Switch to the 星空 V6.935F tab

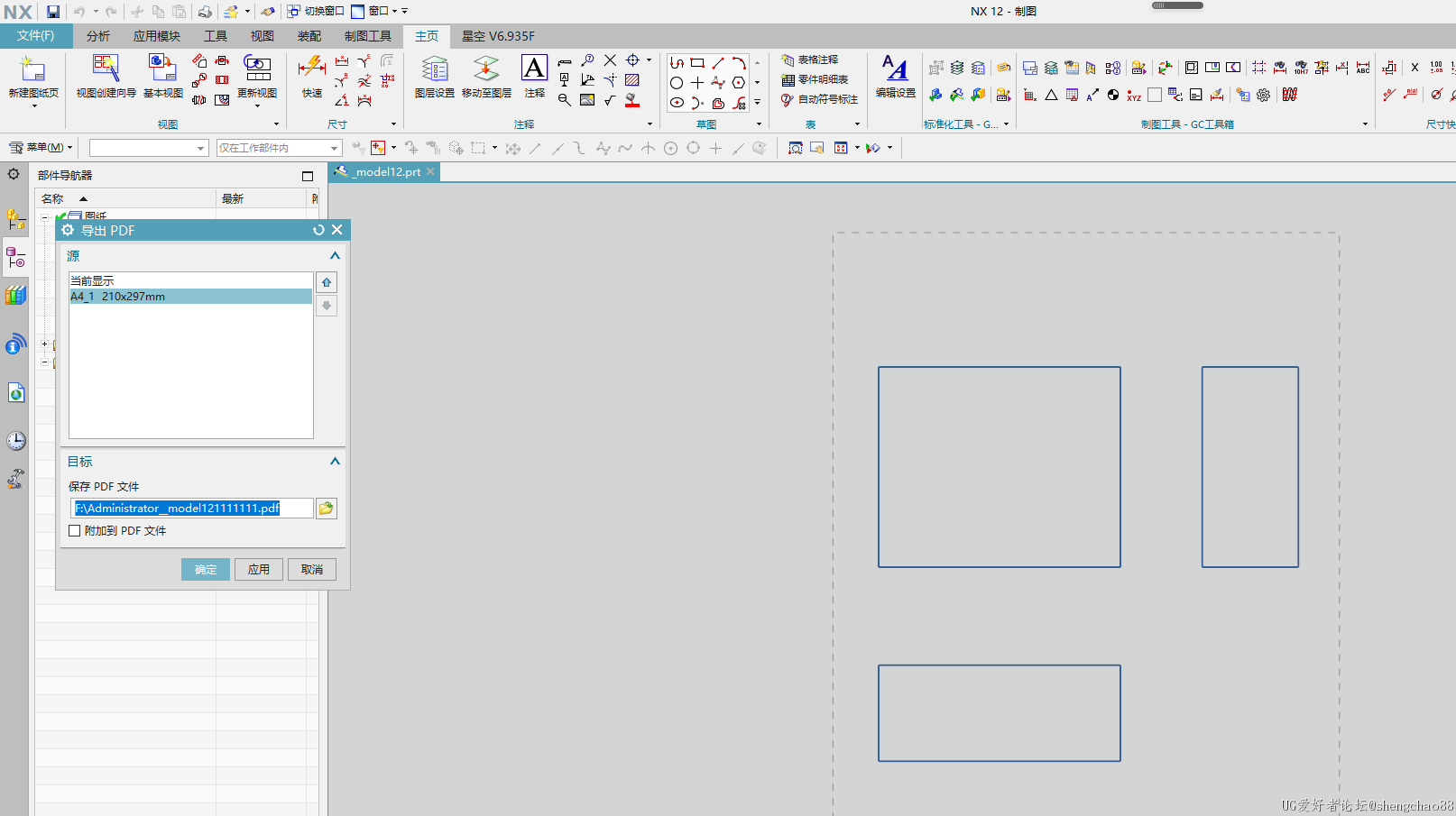pyautogui.click(x=498, y=36)
